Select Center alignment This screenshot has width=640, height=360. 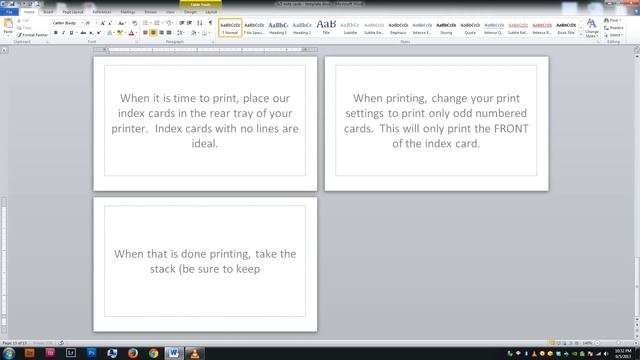153,33
